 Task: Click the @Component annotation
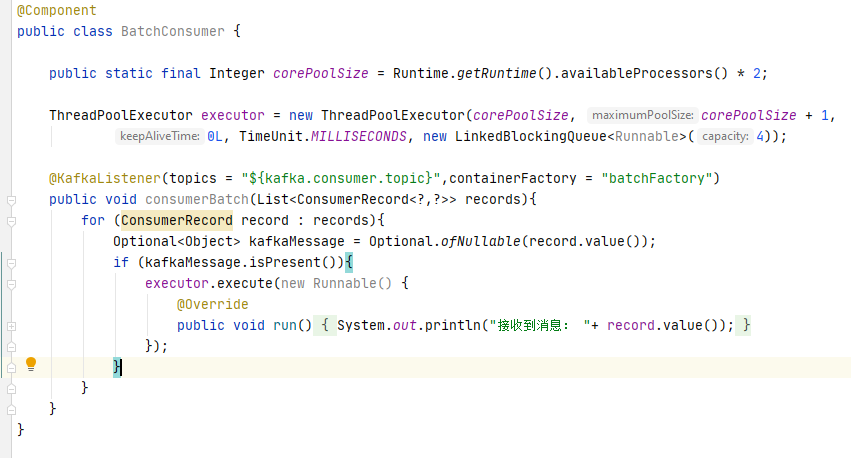pyautogui.click(x=57, y=10)
